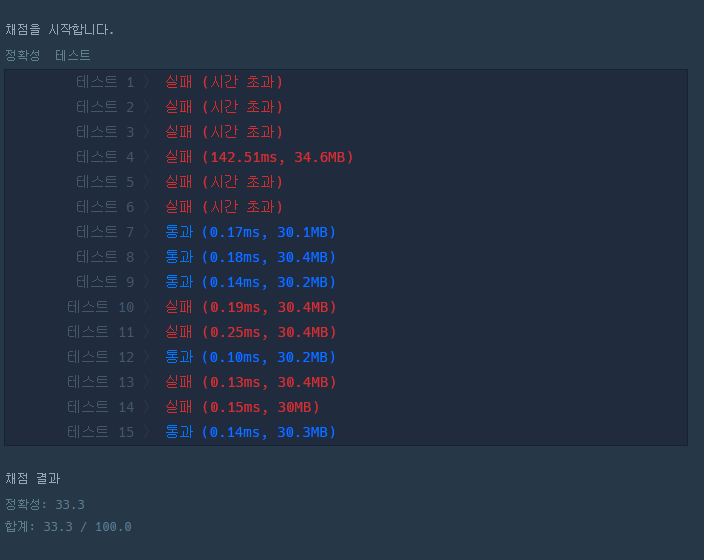Viewport: 704px width, 560px height.
Task: Select the '채점을 시작합니다.' heading text
Action: [x=59, y=30]
